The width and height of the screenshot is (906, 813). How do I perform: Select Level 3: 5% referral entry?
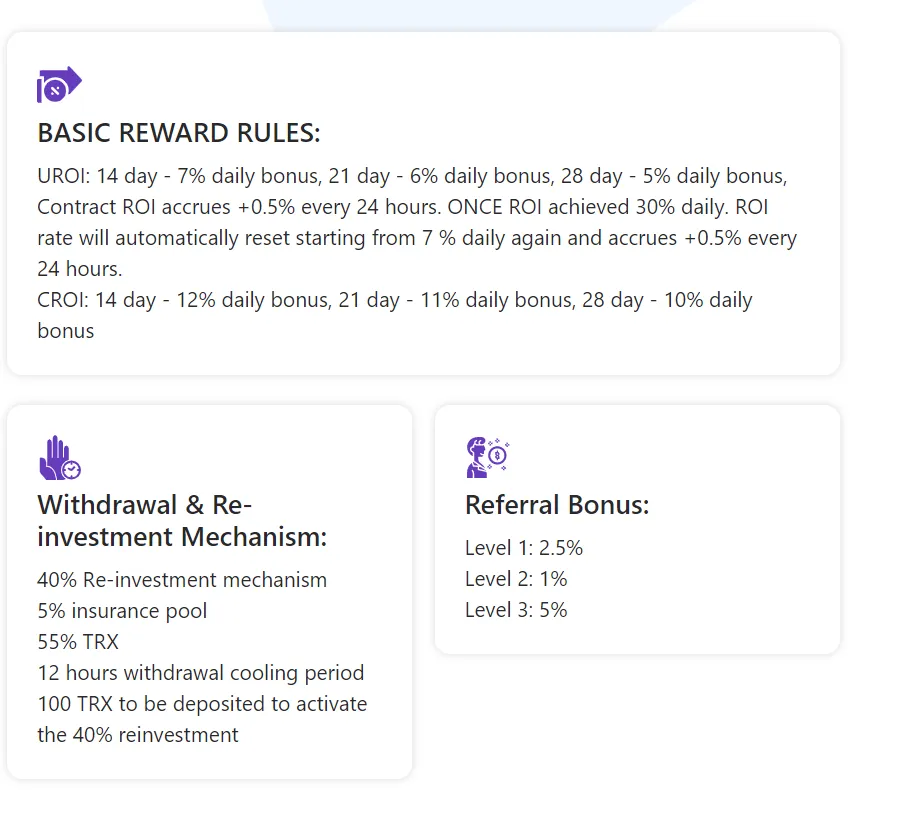(516, 610)
